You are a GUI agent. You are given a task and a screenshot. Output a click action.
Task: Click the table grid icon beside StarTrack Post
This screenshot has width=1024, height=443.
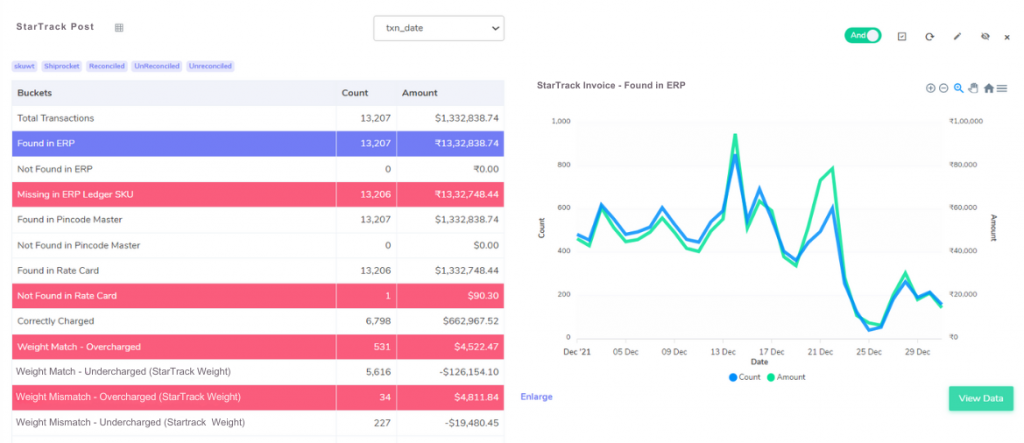point(119,27)
